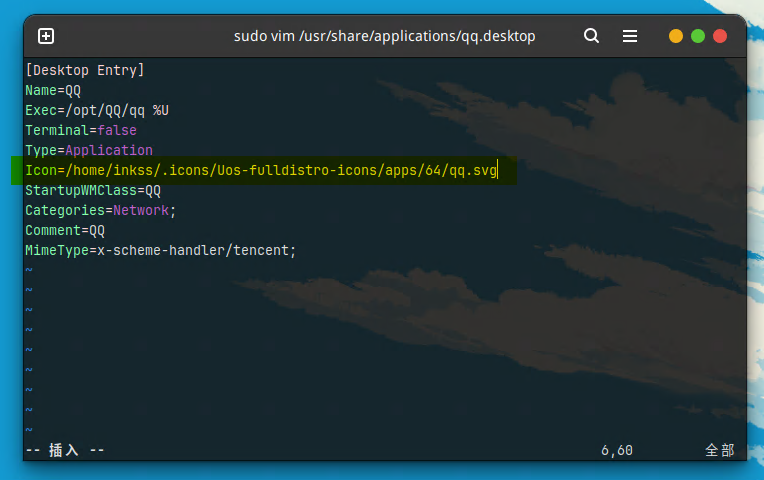Click the 'StartupWMClass=QQ' line

[x=93, y=190]
